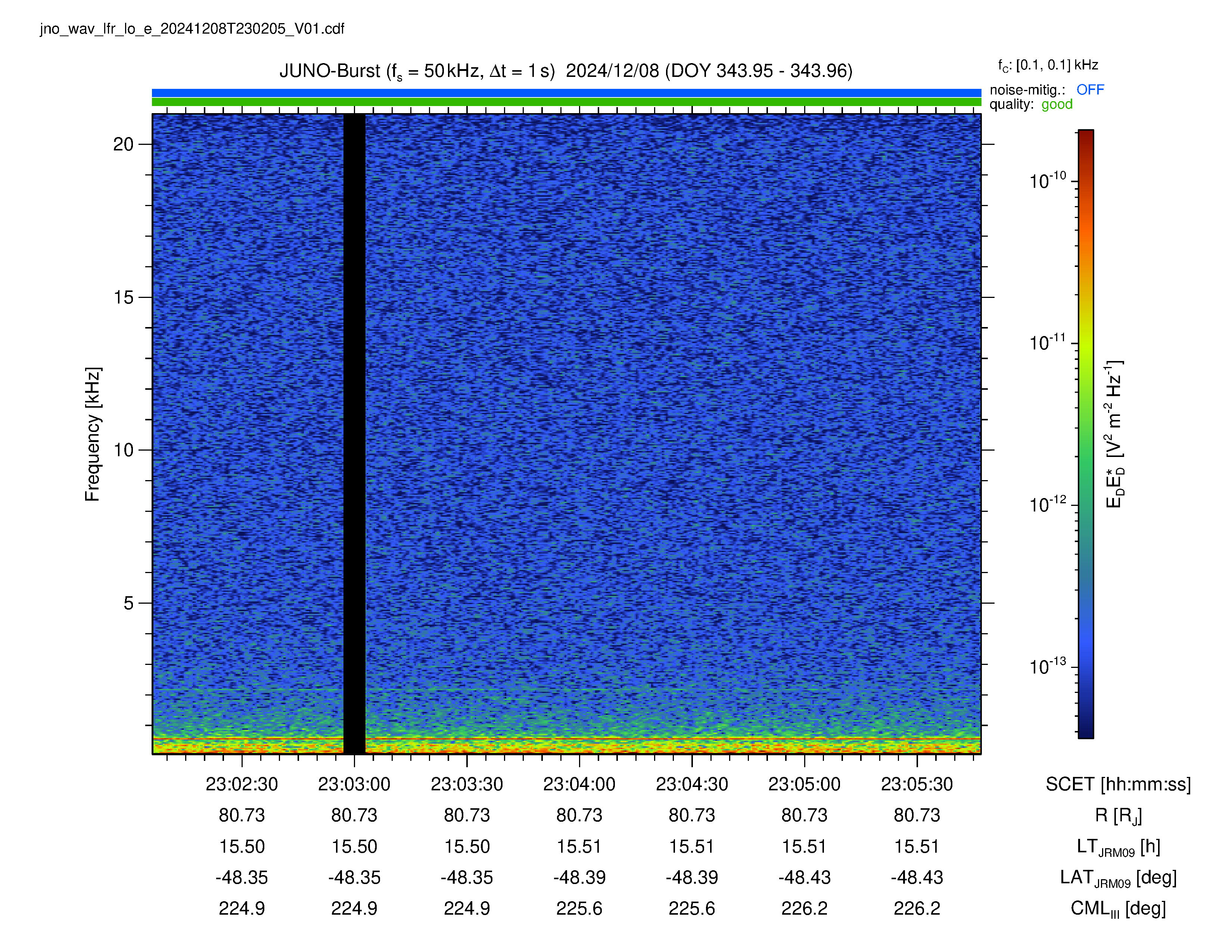
Task: Click the 23:02:30 time axis label
Action: [x=242, y=784]
